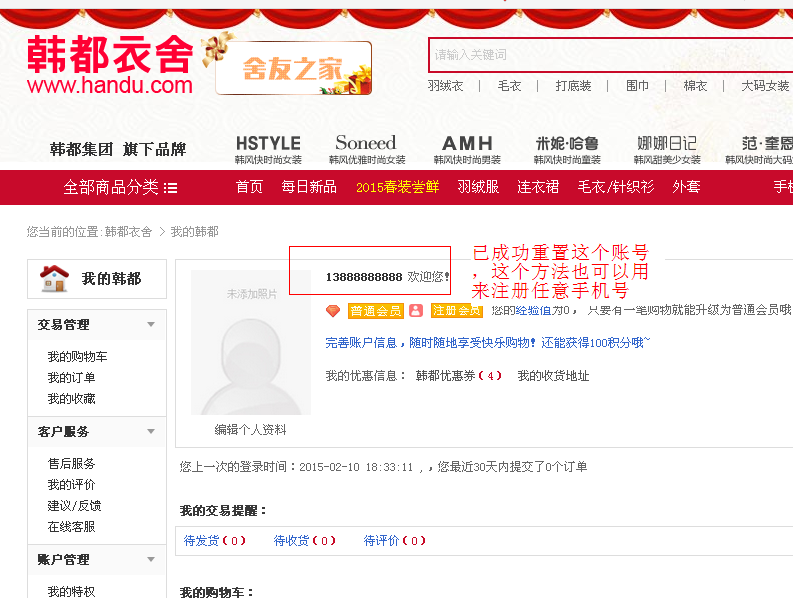The image size is (793, 598).
Task: Collapse the 账户管理 section arrow
Action: 151,560
